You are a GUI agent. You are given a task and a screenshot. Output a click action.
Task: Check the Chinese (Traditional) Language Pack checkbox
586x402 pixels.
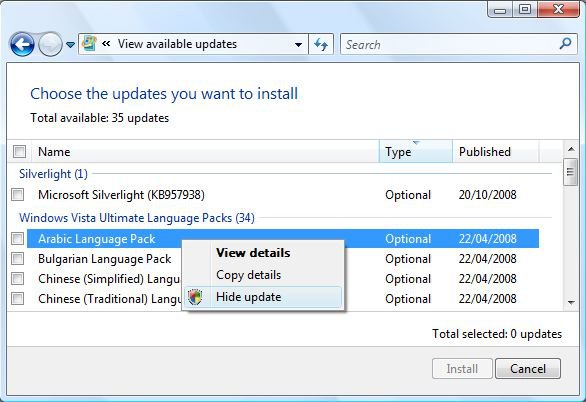(18, 299)
